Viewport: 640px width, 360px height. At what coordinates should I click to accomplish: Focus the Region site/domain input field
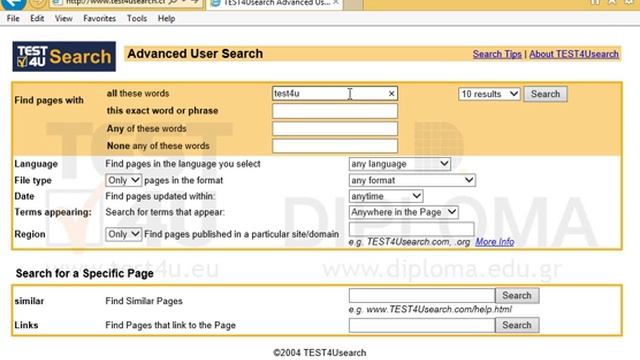[x=411, y=229]
